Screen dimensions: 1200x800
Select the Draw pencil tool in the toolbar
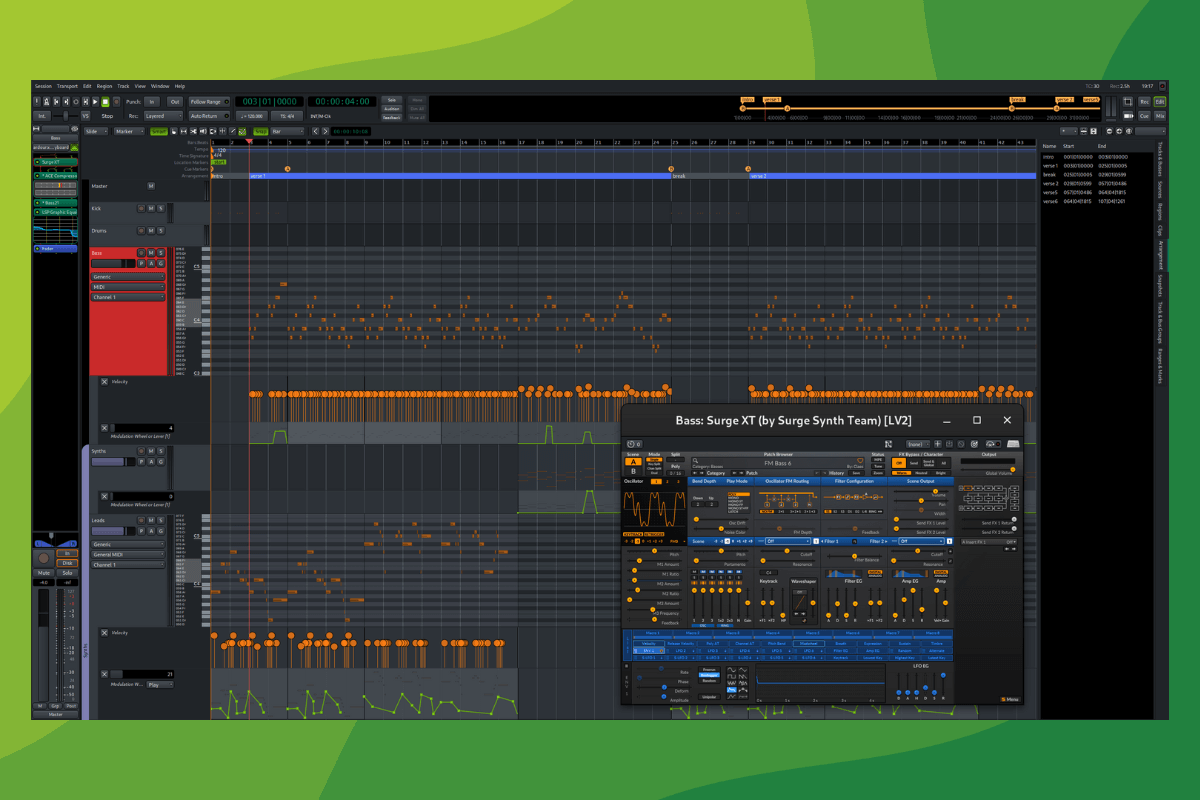tap(232, 129)
